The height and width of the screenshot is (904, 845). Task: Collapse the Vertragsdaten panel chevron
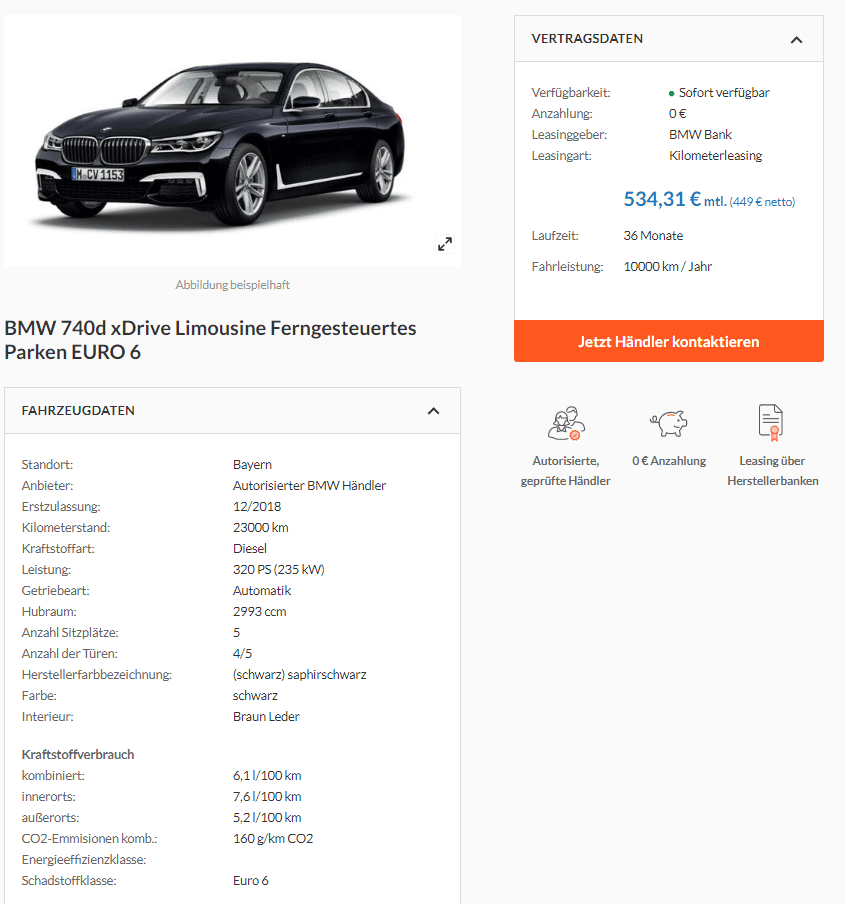(796, 40)
